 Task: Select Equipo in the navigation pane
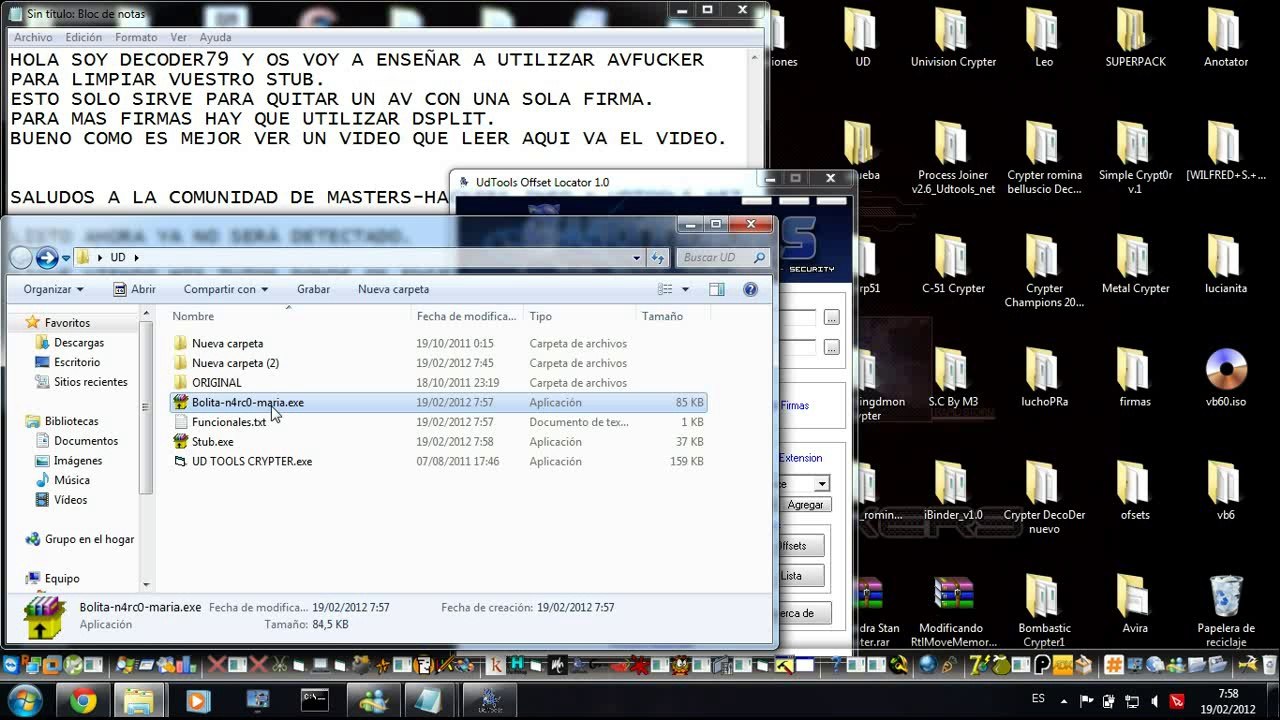[62, 578]
